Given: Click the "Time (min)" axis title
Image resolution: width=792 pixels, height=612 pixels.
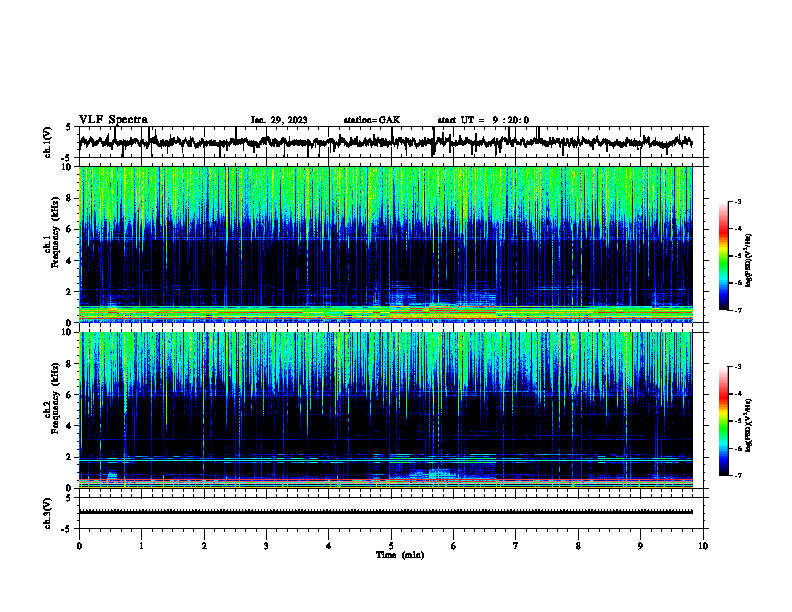Looking at the screenshot, I should tap(400, 555).
